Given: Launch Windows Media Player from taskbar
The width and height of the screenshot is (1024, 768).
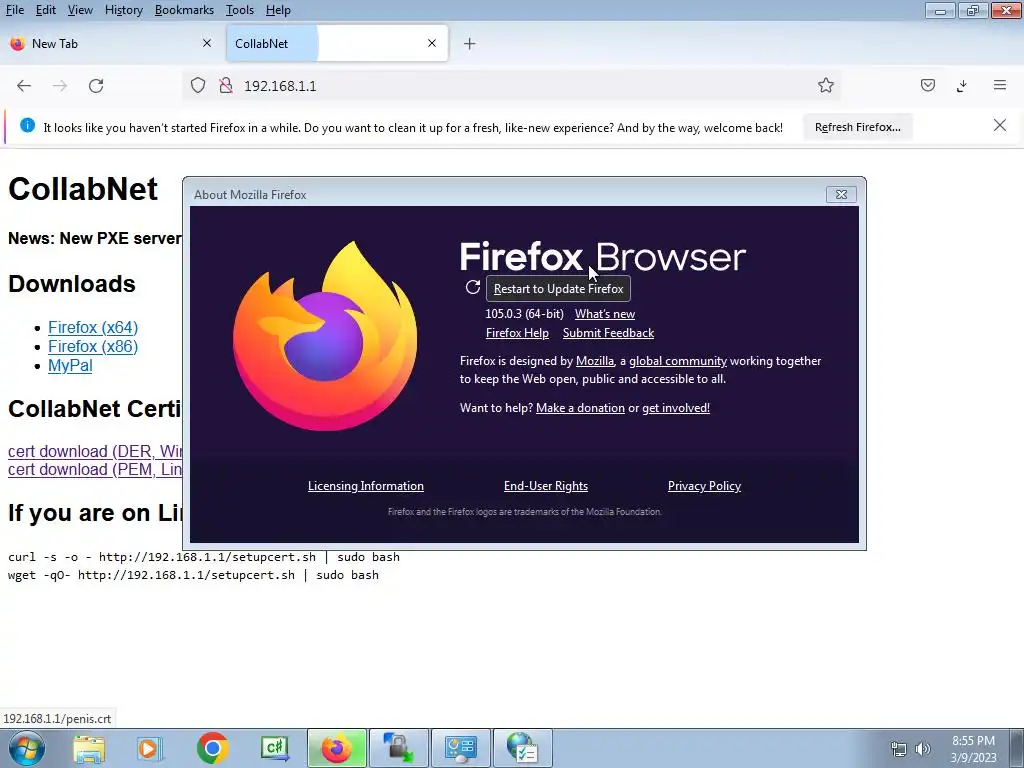Looking at the screenshot, I should click(x=150, y=748).
